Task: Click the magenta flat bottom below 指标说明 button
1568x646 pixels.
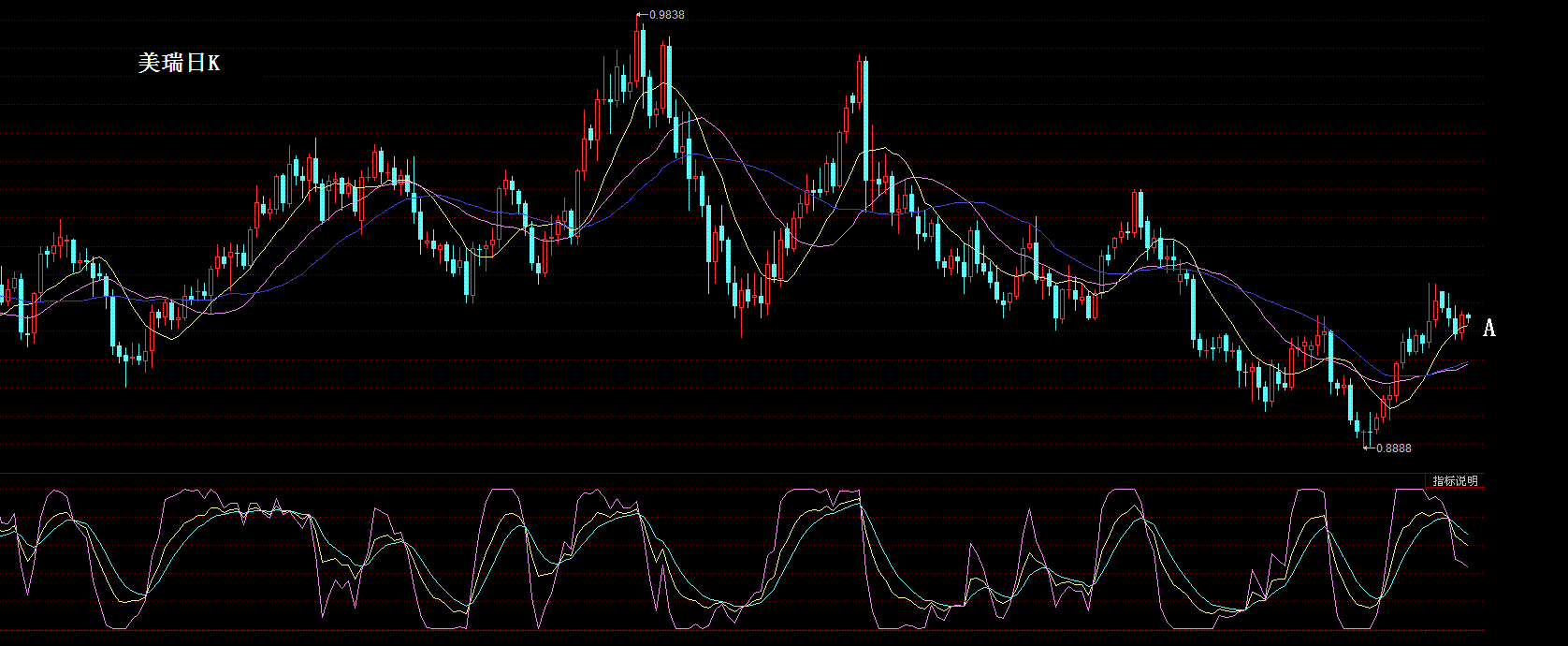Action: pos(1357,628)
